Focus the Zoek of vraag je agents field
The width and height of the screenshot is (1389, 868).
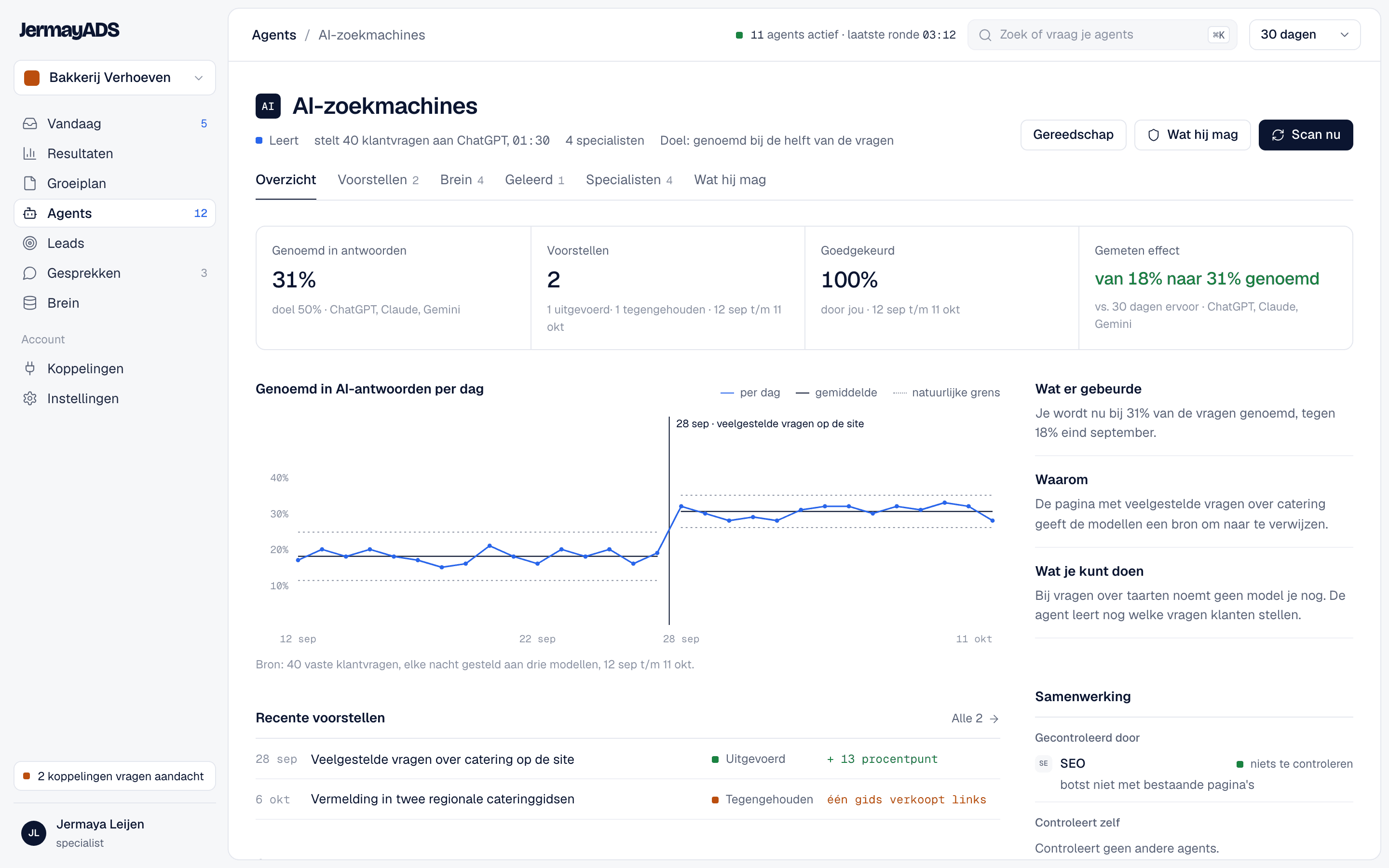(x=1102, y=34)
